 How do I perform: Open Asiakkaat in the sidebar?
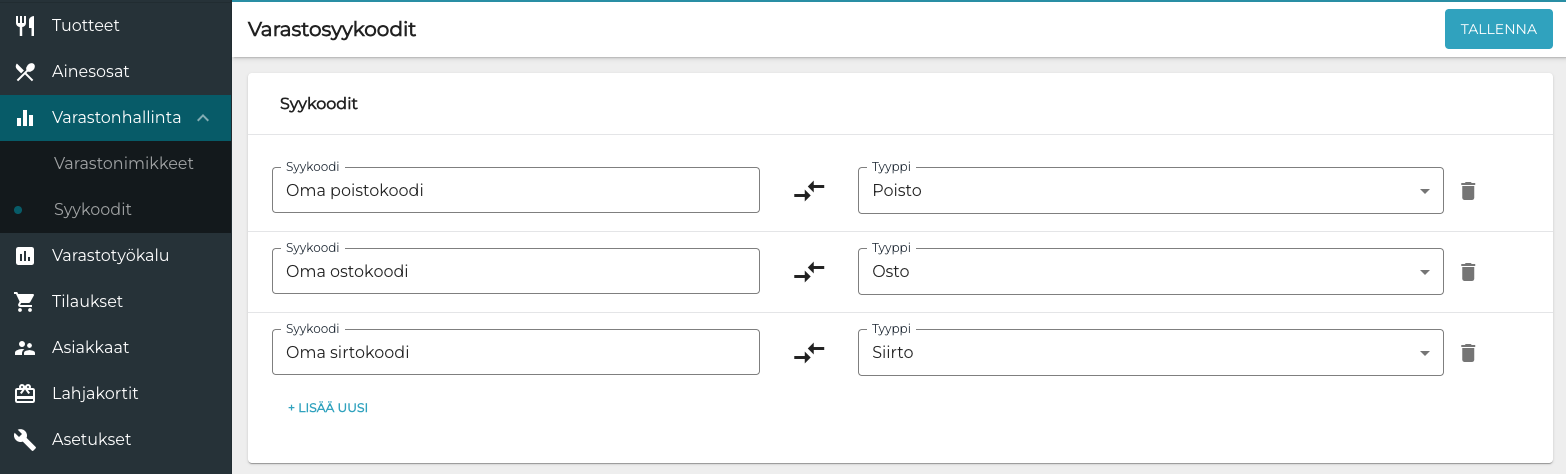pyautogui.click(x=90, y=348)
